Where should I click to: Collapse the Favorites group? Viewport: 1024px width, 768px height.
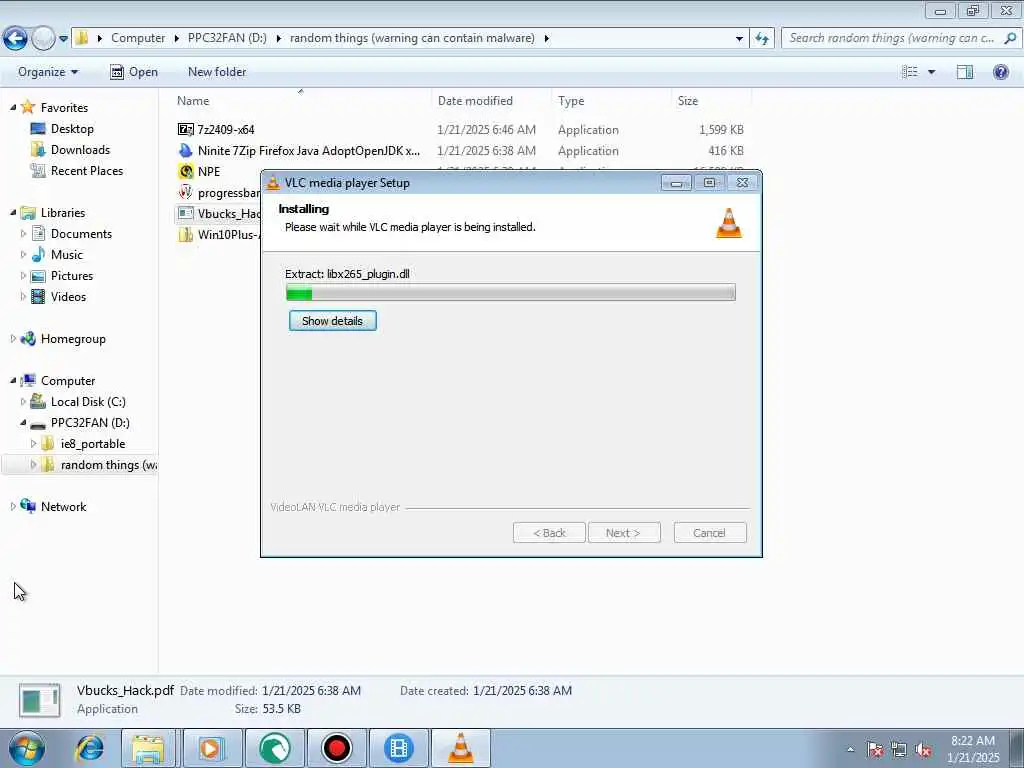click(x=13, y=107)
